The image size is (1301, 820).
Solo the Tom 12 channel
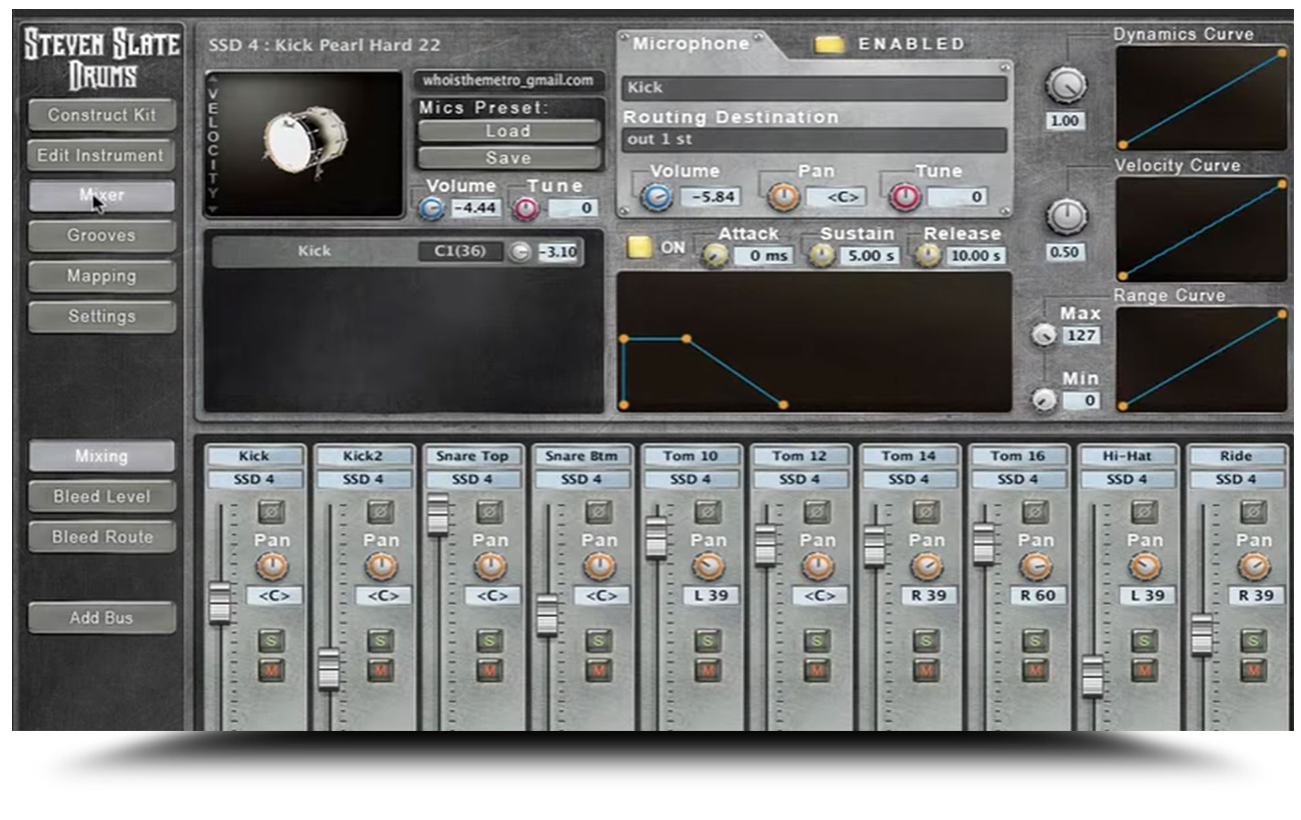(816, 641)
